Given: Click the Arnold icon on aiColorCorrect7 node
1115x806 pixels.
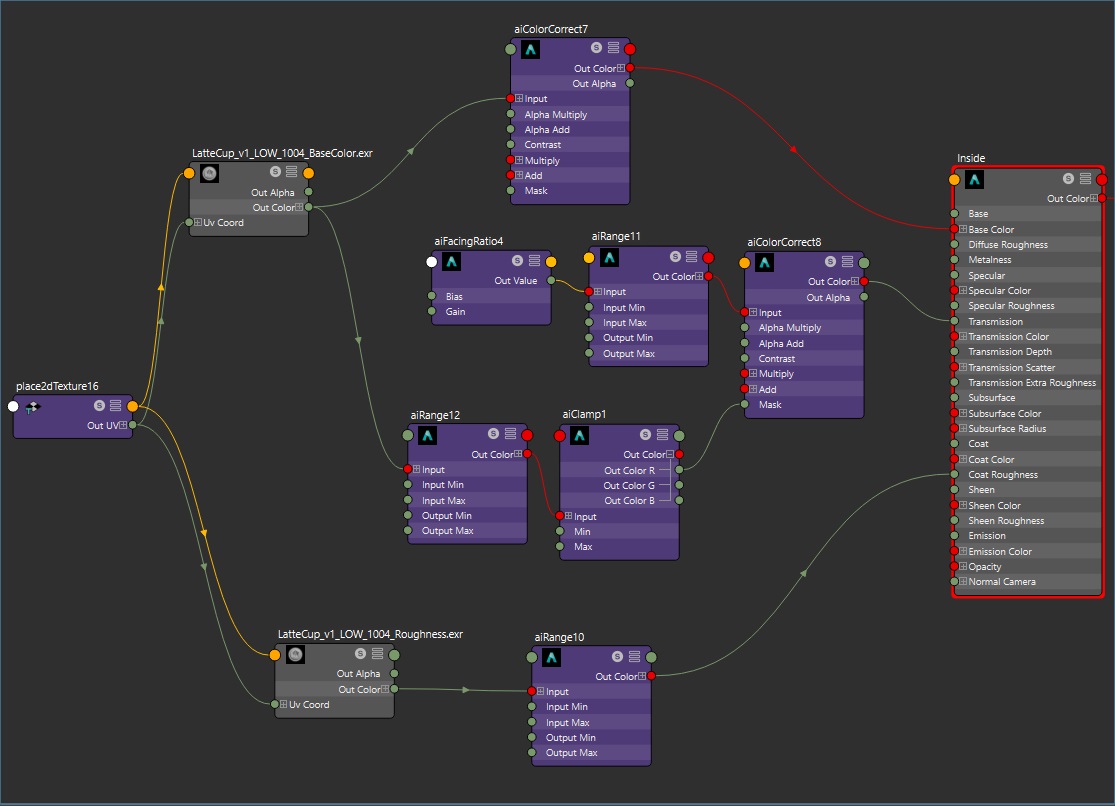Looking at the screenshot, I should coord(530,48).
